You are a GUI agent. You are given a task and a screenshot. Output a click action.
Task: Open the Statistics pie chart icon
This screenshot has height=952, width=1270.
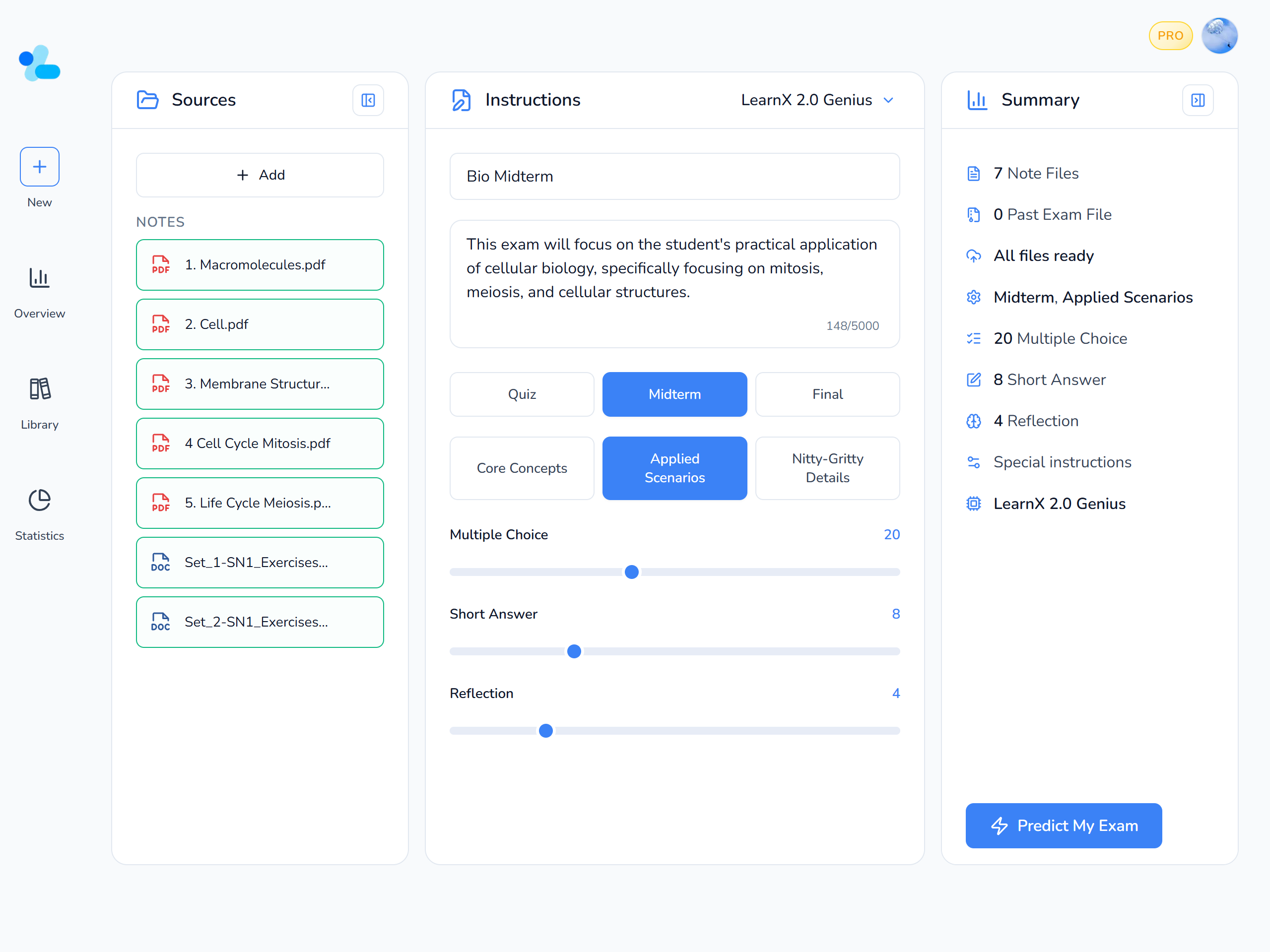pos(40,501)
